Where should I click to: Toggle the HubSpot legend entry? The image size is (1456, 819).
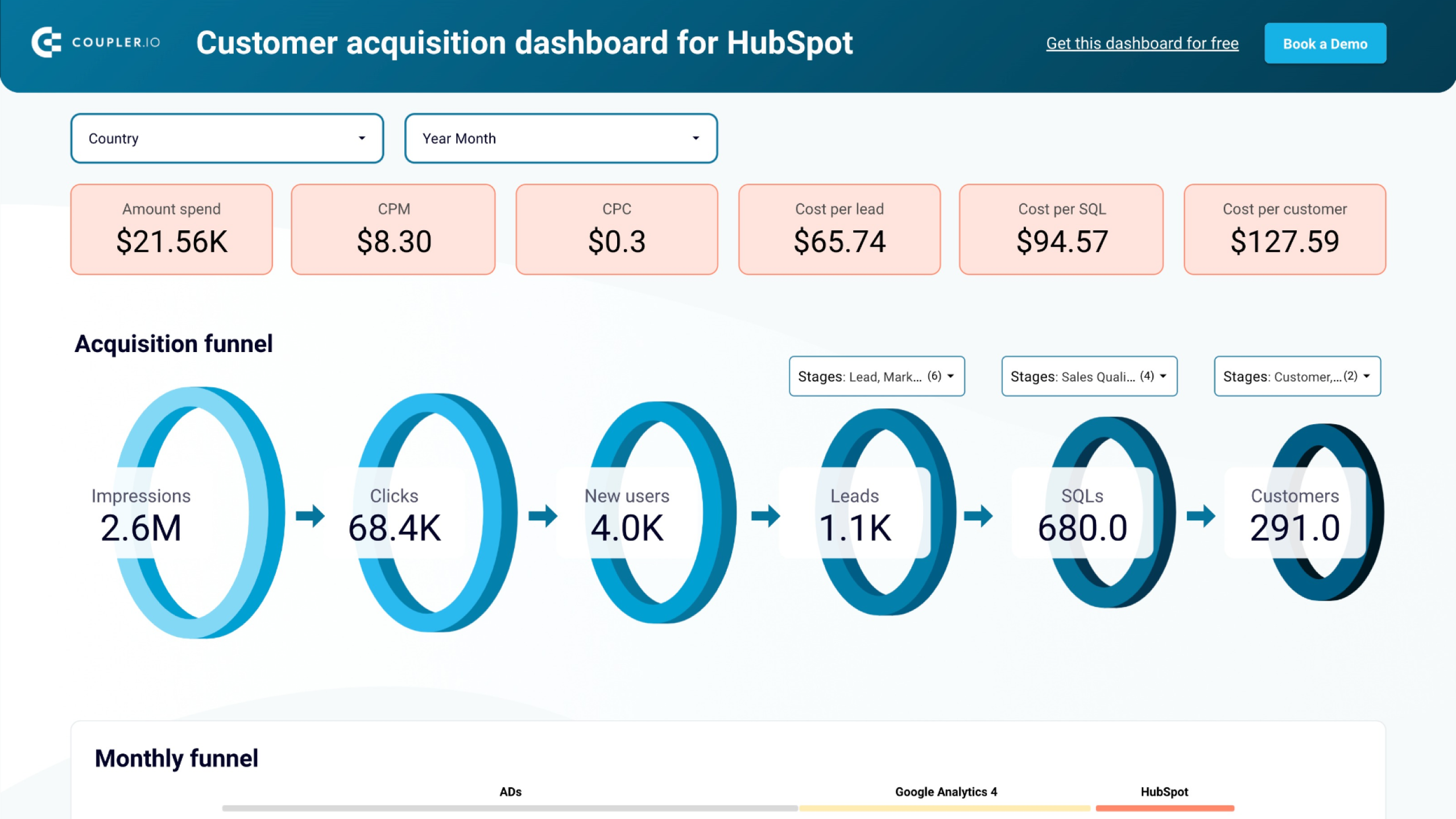[x=1164, y=792]
